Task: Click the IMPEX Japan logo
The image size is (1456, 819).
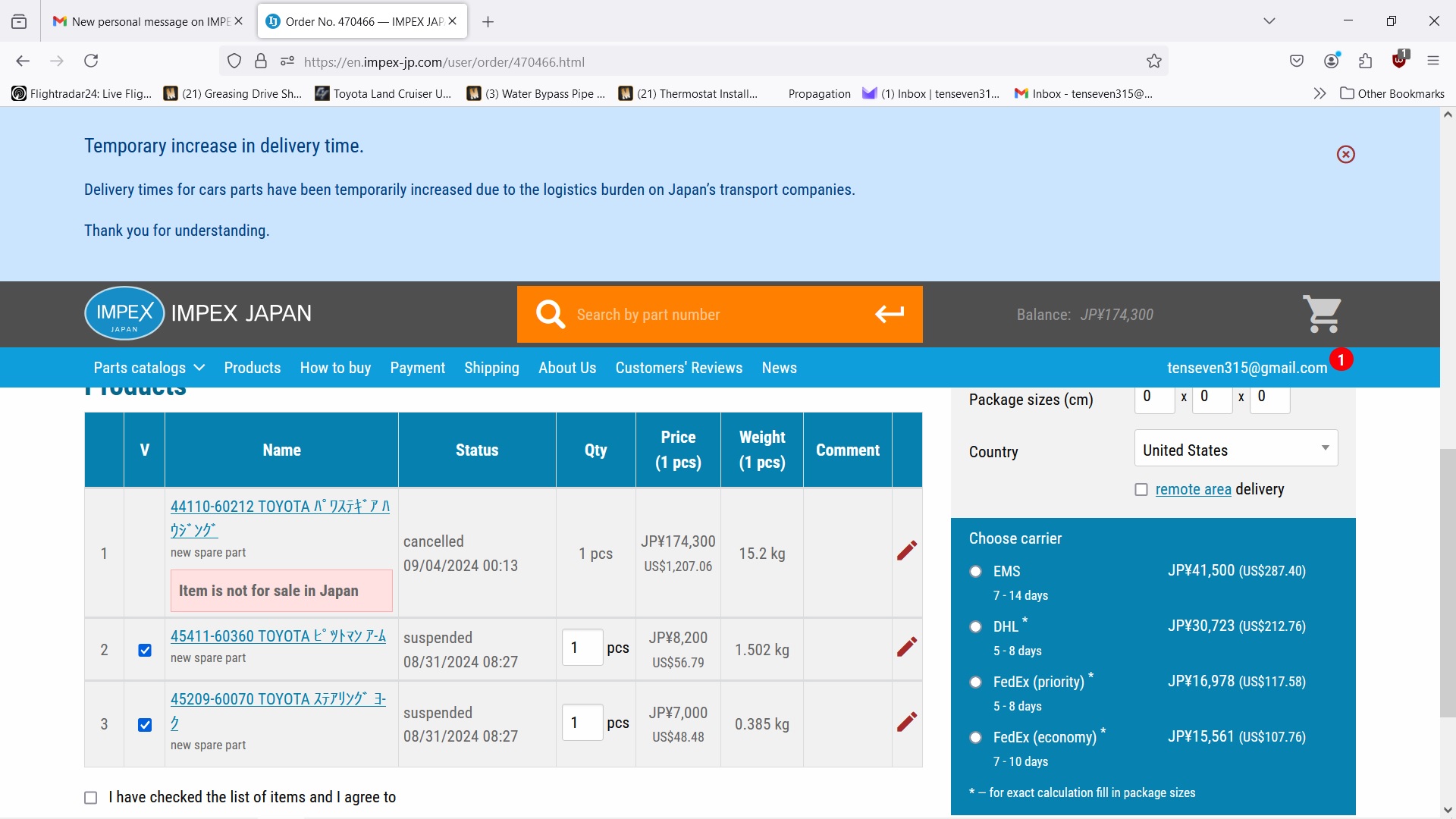Action: pyautogui.click(x=198, y=313)
